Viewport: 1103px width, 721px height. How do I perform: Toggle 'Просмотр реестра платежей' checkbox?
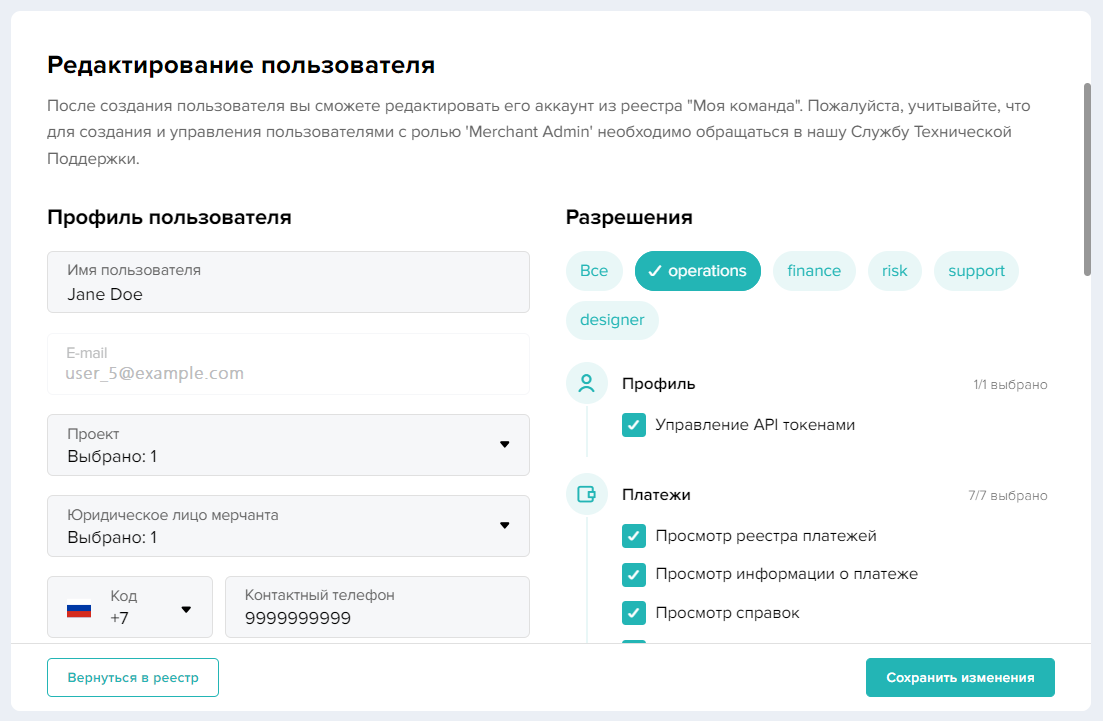pos(634,536)
